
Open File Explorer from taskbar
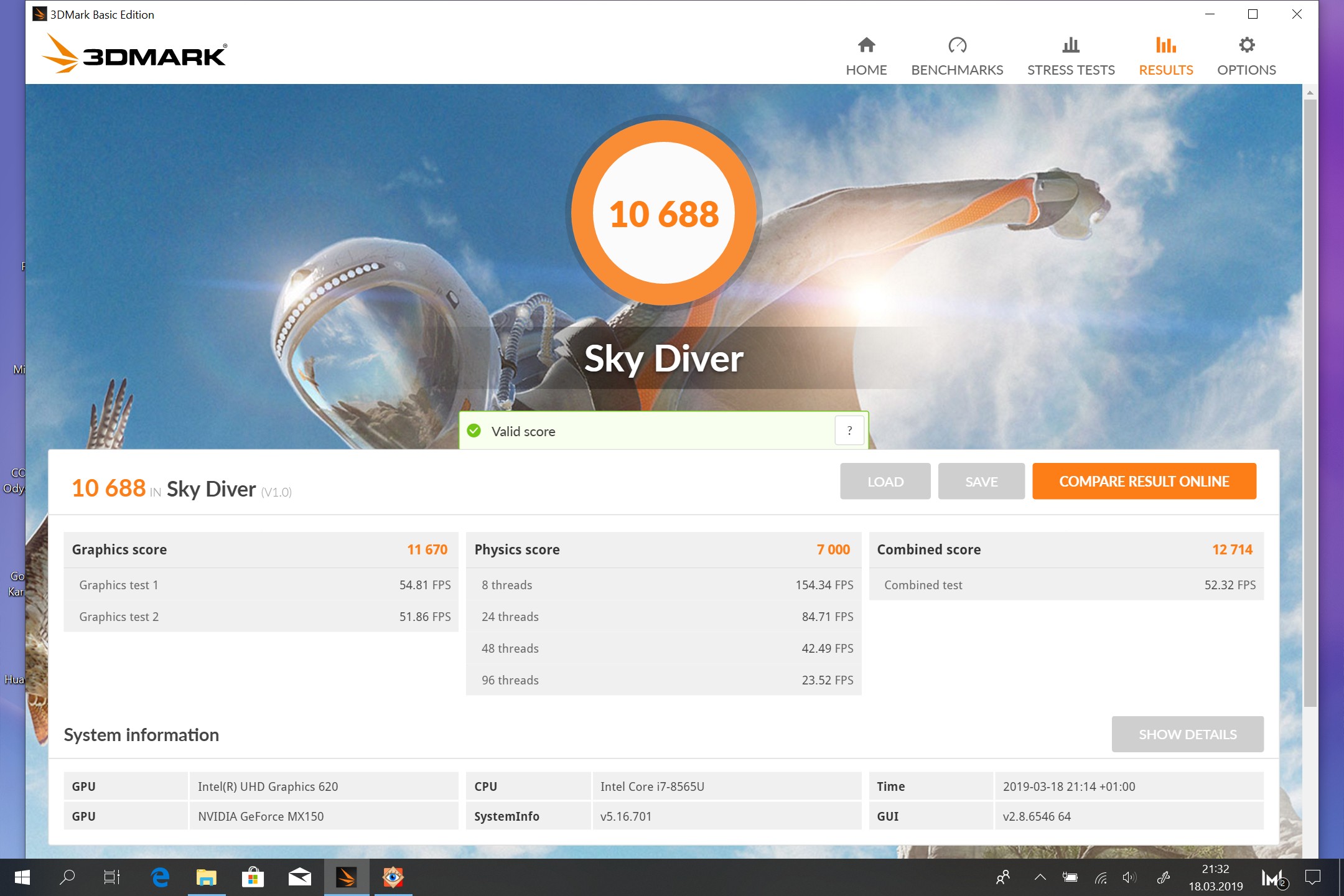[207, 877]
